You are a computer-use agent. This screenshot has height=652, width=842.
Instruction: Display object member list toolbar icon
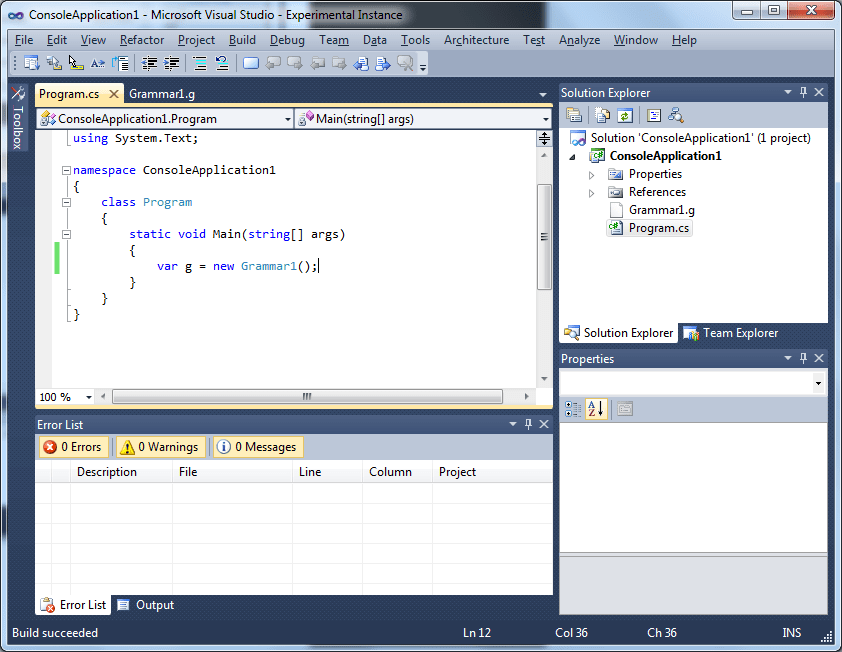tap(32, 63)
